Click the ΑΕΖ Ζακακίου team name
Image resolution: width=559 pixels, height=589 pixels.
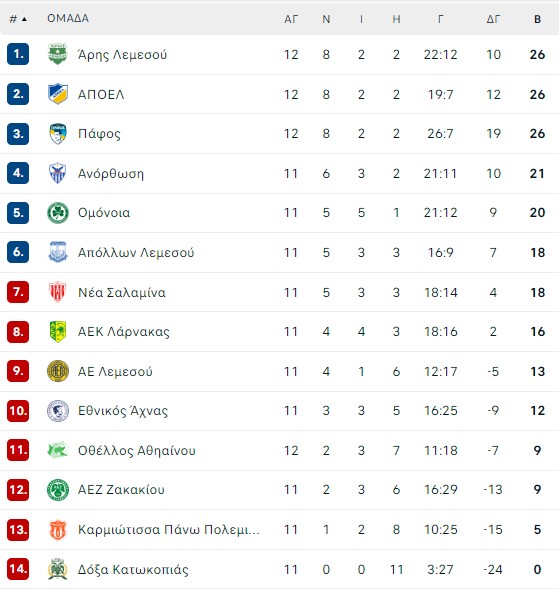[121, 489]
